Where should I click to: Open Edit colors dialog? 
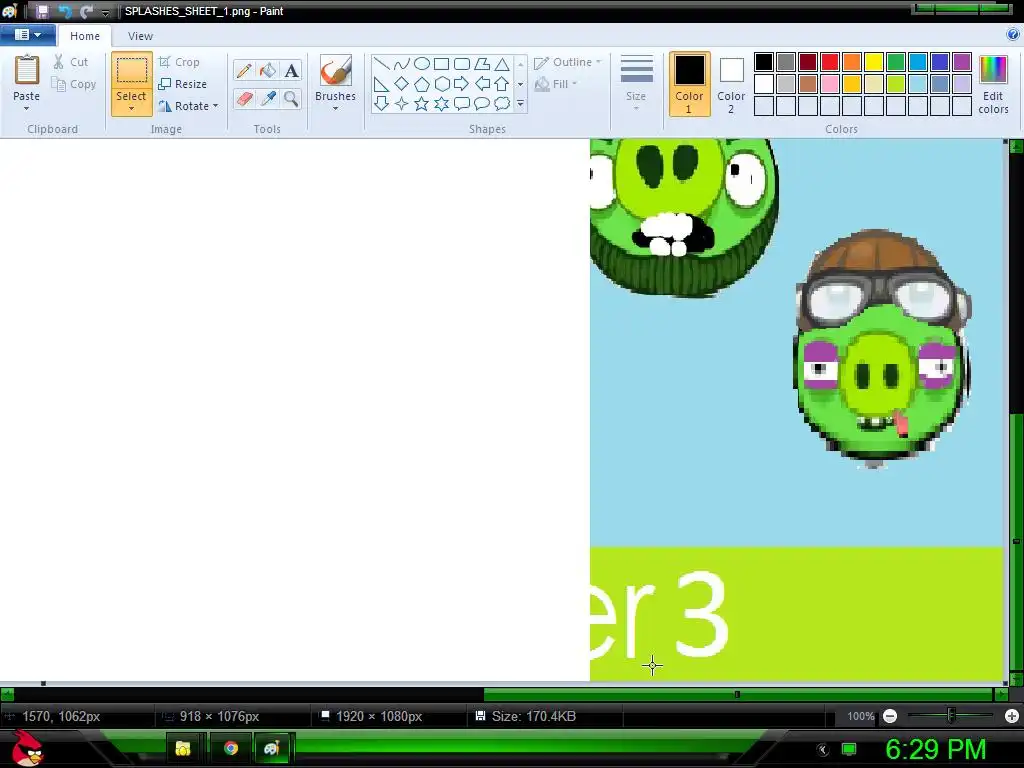[993, 84]
